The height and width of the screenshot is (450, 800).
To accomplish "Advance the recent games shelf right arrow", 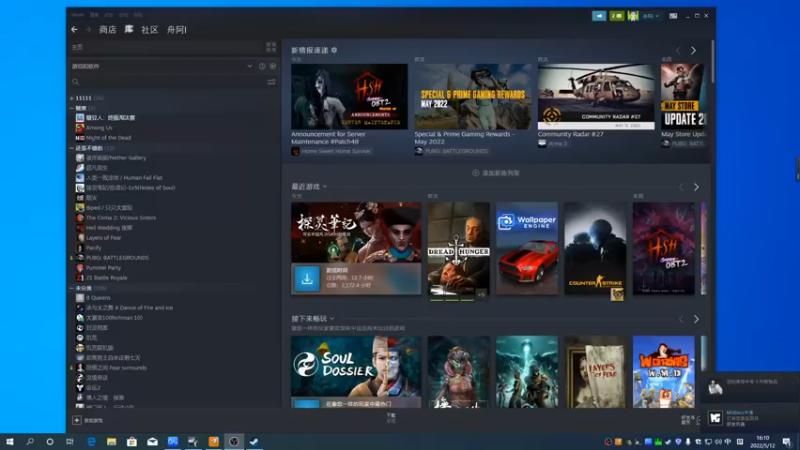I will tap(696, 187).
